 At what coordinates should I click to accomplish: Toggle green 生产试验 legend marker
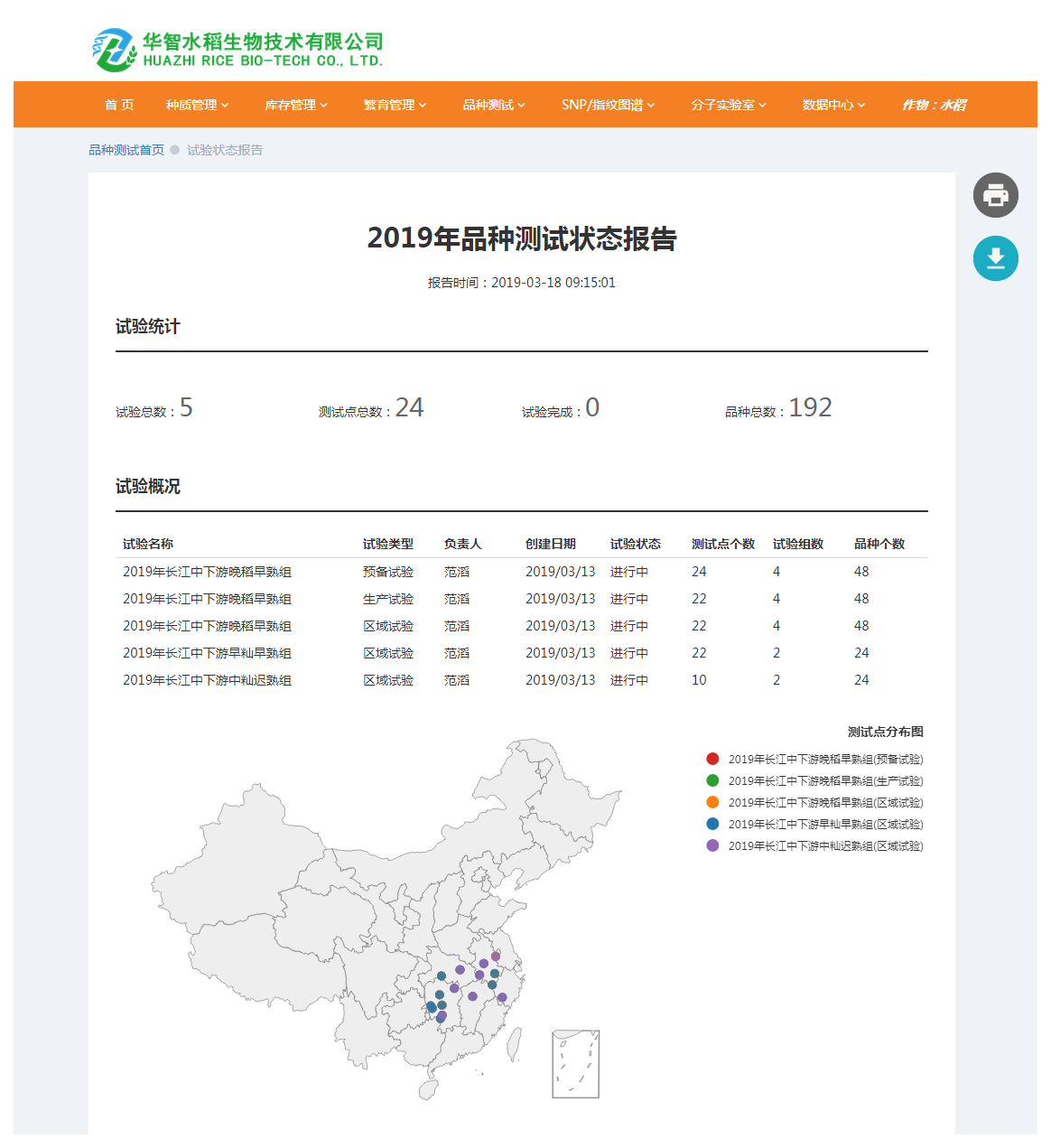tap(712, 780)
